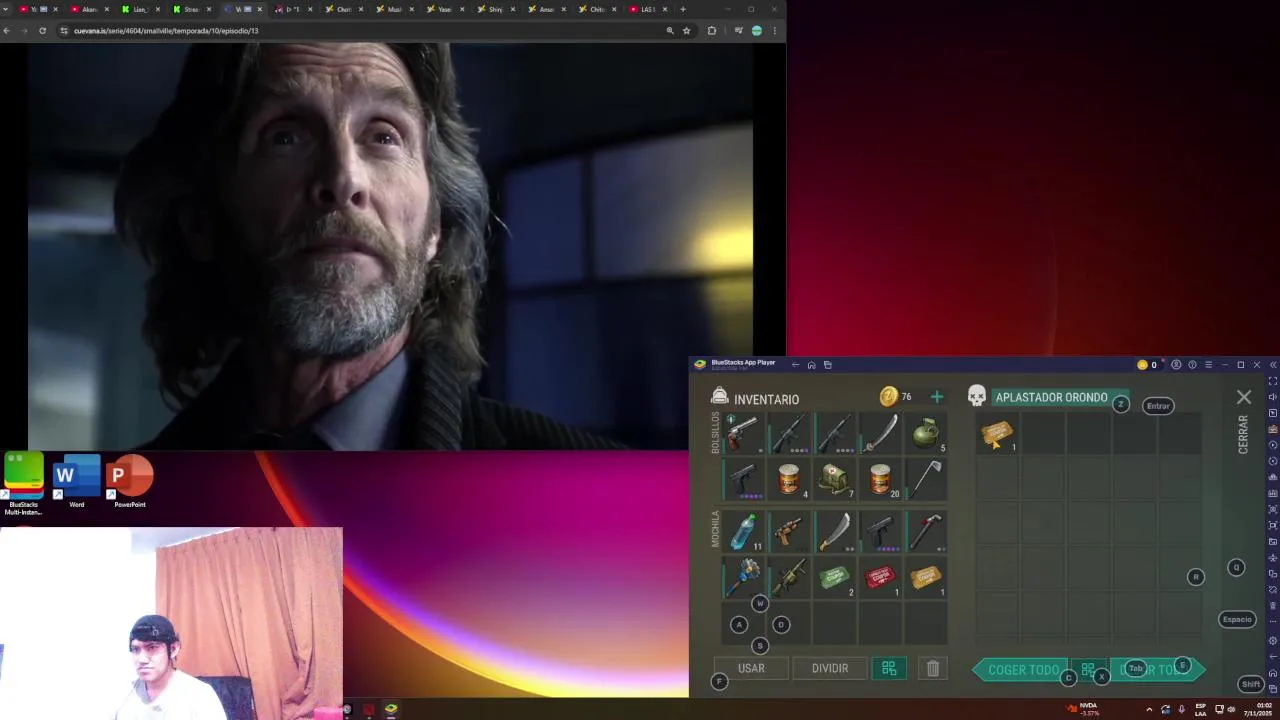Select the spiked mace weapon
This screenshot has width=1280, height=720.
pos(742,577)
